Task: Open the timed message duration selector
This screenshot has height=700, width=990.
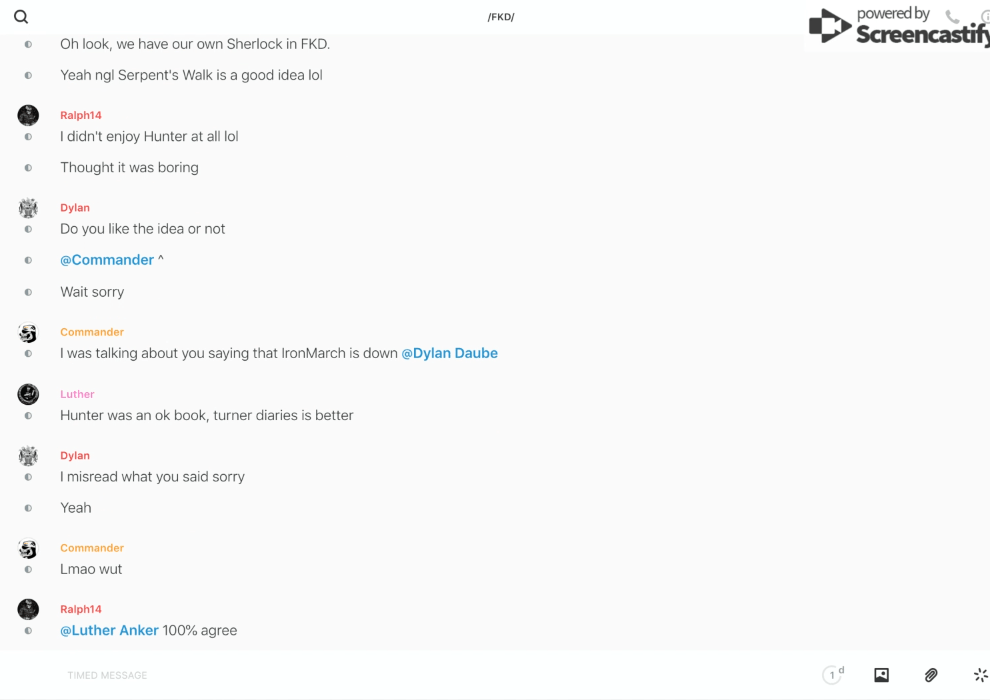Action: [x=832, y=675]
